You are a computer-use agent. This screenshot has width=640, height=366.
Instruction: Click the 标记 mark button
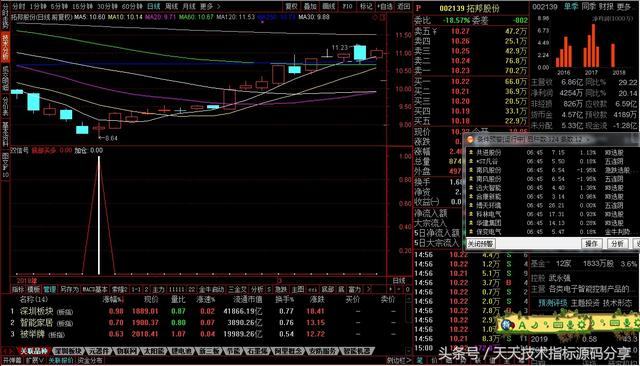(366, 7)
